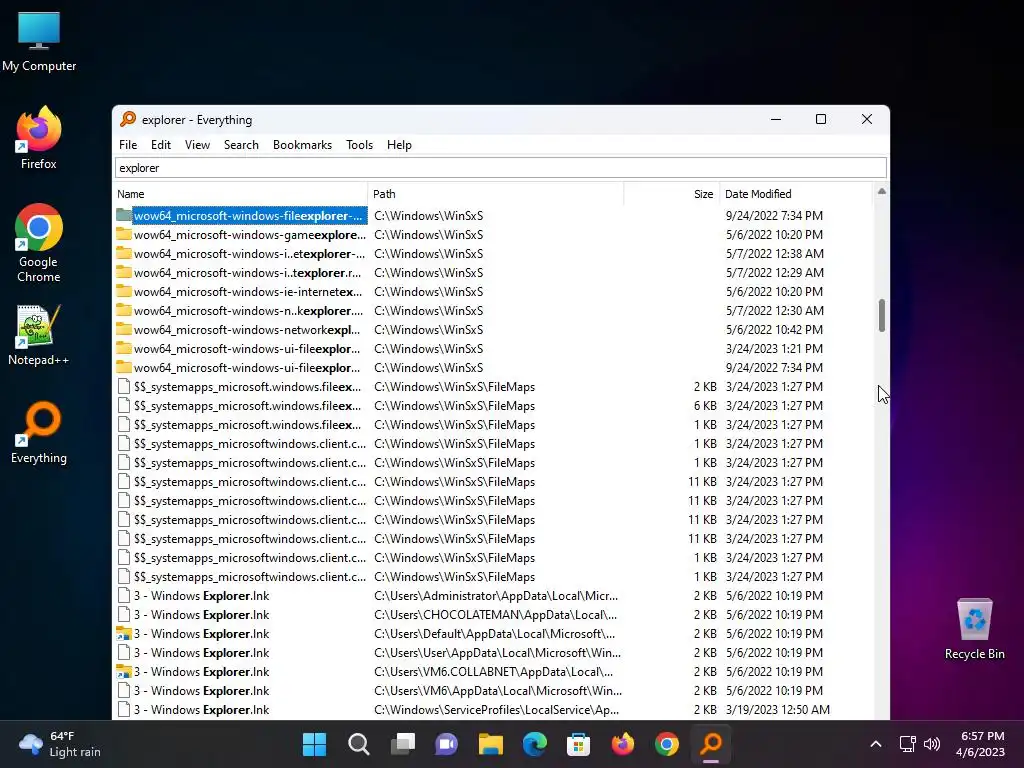This screenshot has height=768, width=1024.
Task: Click date 3/19/2023 12:50 AM cell
Action: pyautogui.click(x=777, y=709)
